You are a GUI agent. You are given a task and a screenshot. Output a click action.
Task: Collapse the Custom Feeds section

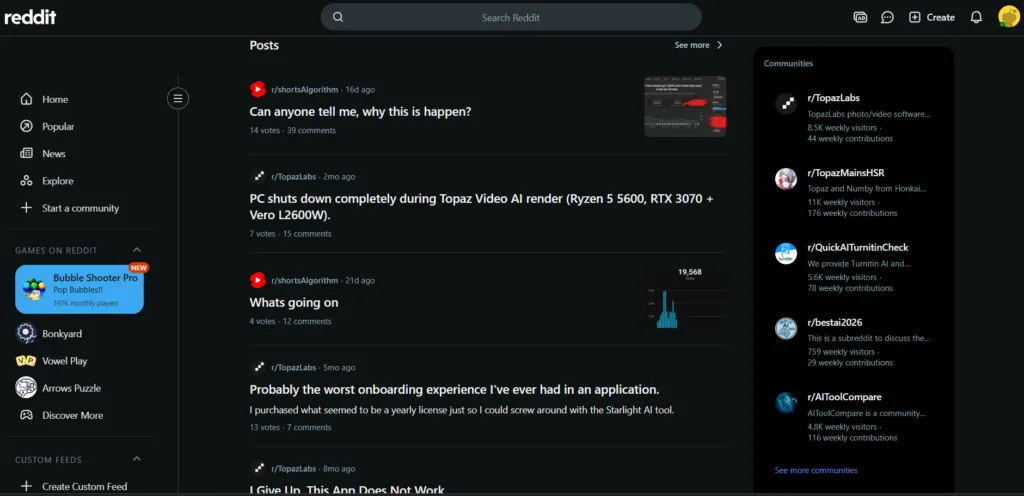coord(136,459)
